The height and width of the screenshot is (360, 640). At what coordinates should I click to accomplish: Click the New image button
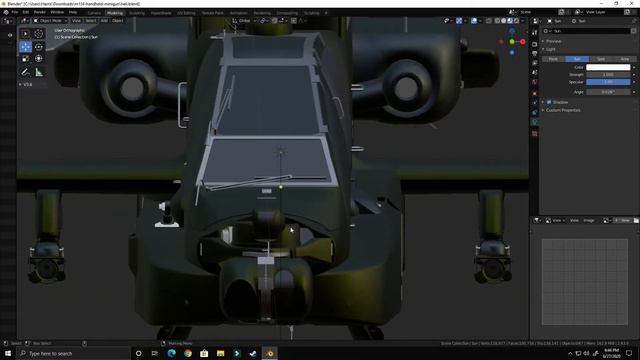pyautogui.click(x=622, y=220)
